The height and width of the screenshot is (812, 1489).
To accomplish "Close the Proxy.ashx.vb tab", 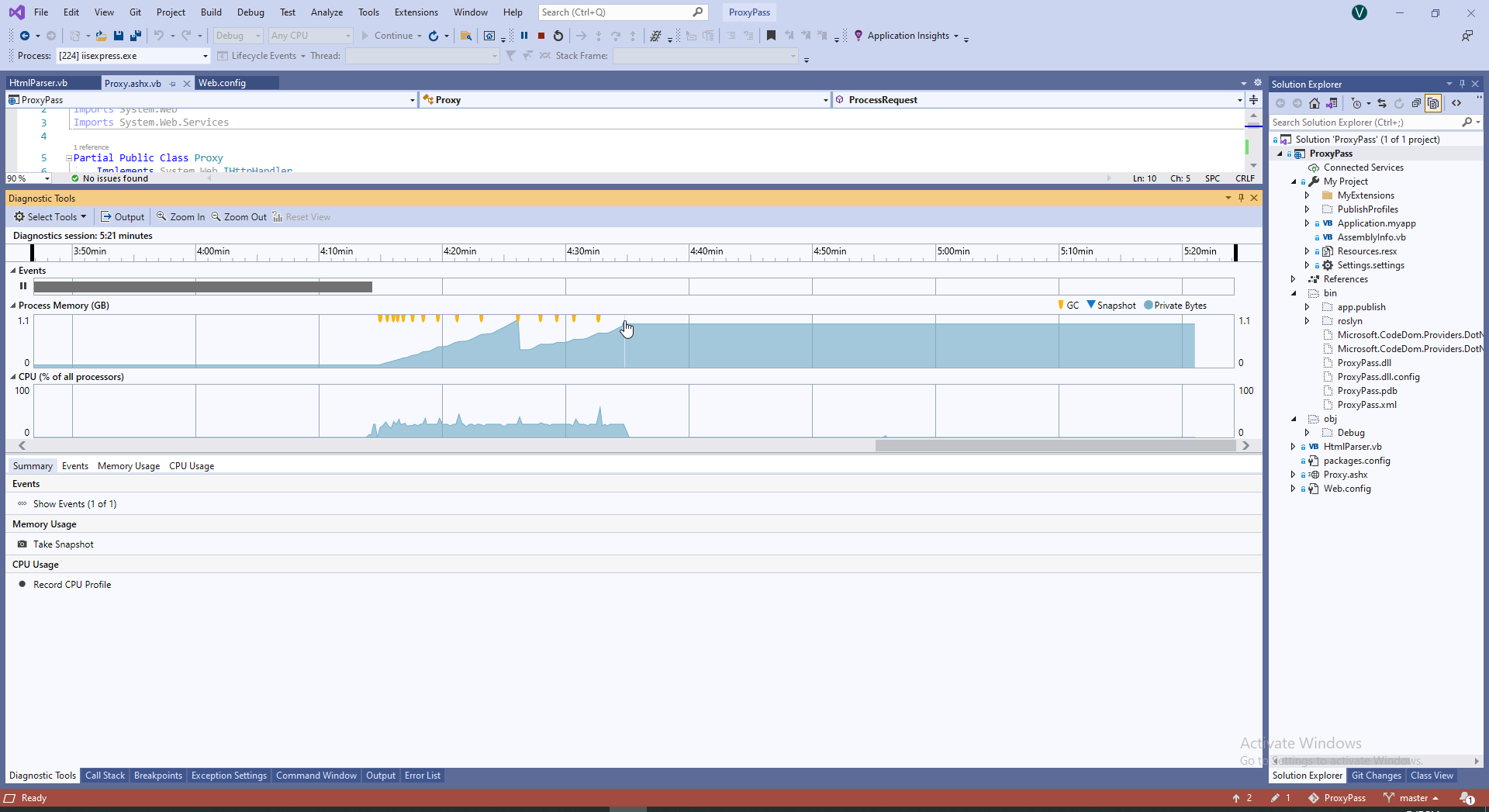I will coord(187,84).
